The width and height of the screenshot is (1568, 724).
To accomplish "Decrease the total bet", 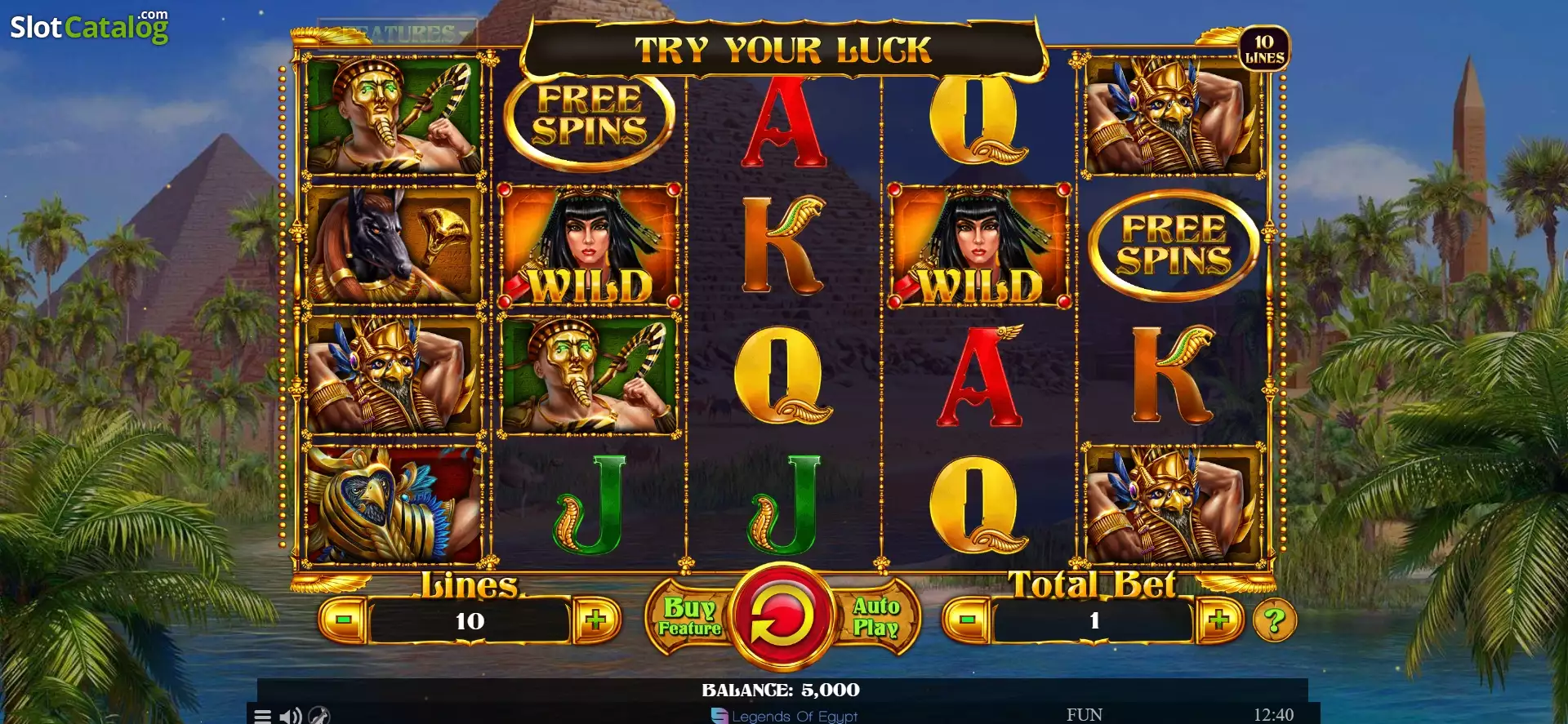I will pyautogui.click(x=967, y=620).
